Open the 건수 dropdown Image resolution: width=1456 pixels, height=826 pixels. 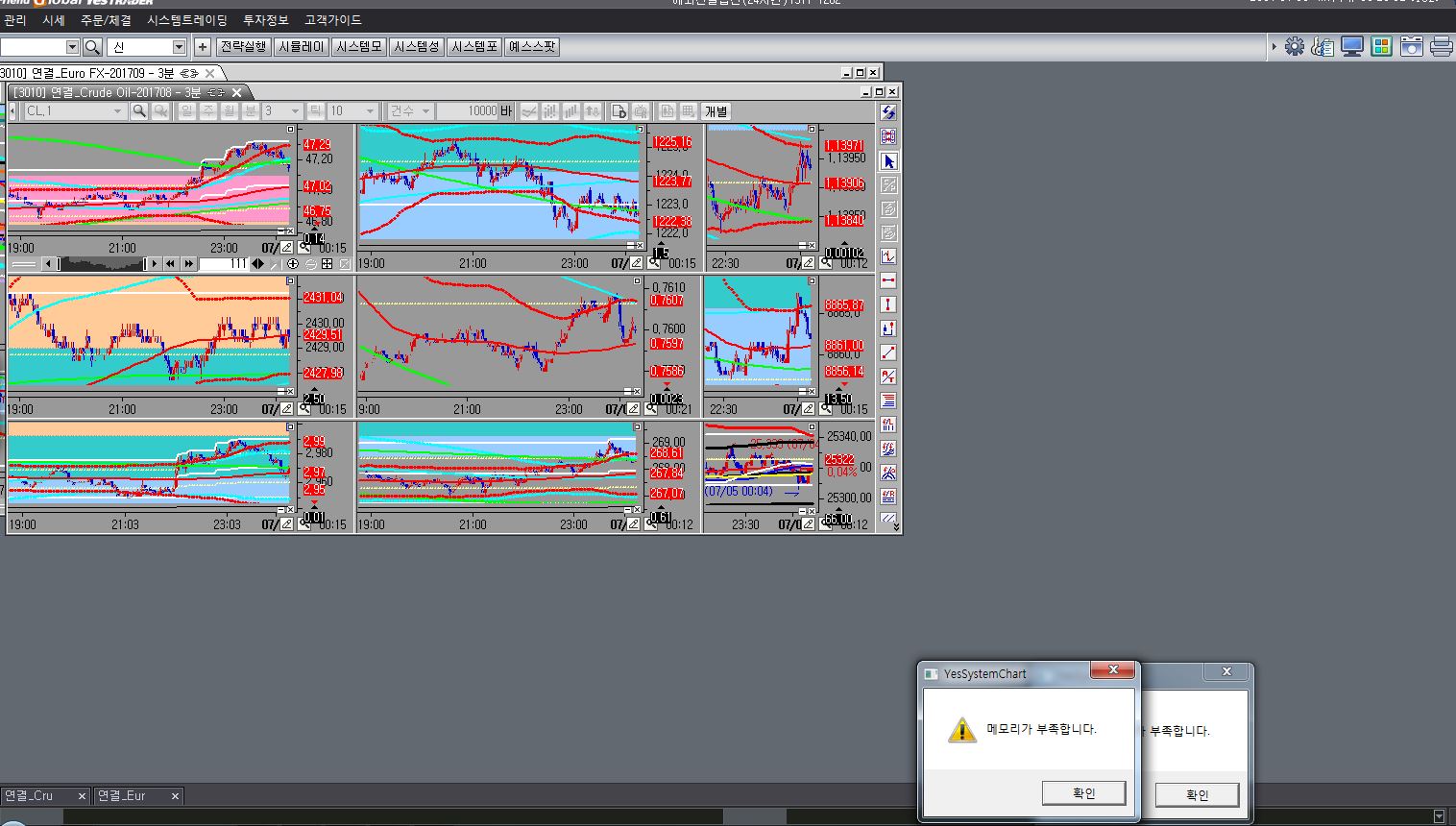tap(425, 111)
